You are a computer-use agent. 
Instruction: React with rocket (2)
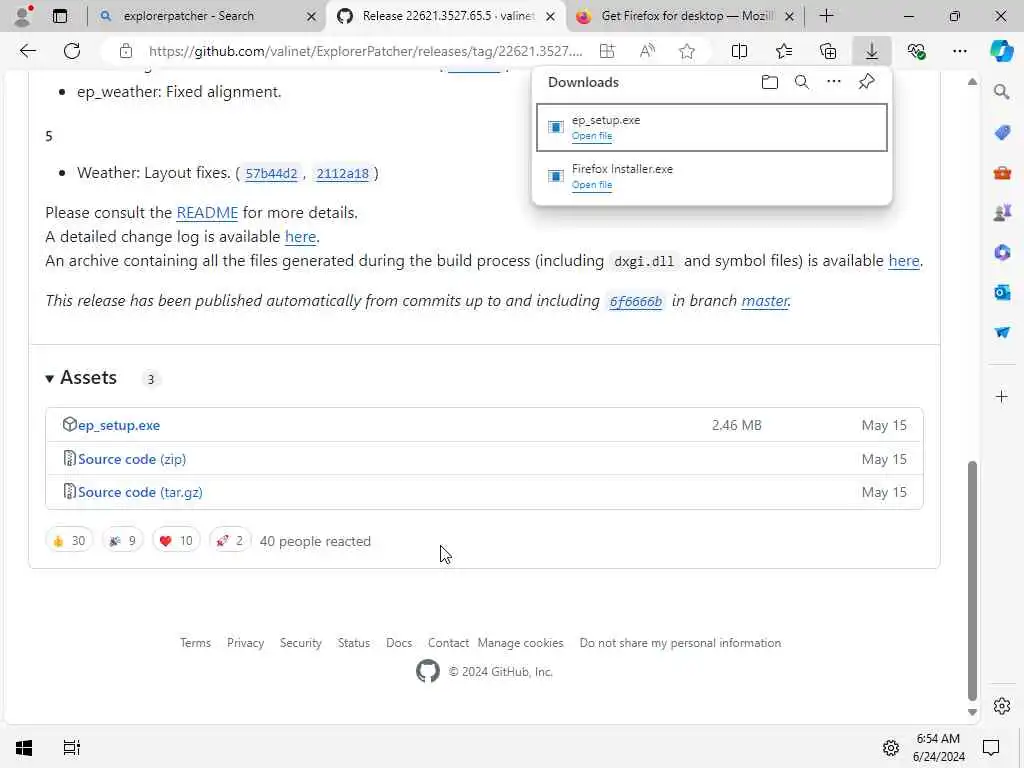click(x=230, y=541)
